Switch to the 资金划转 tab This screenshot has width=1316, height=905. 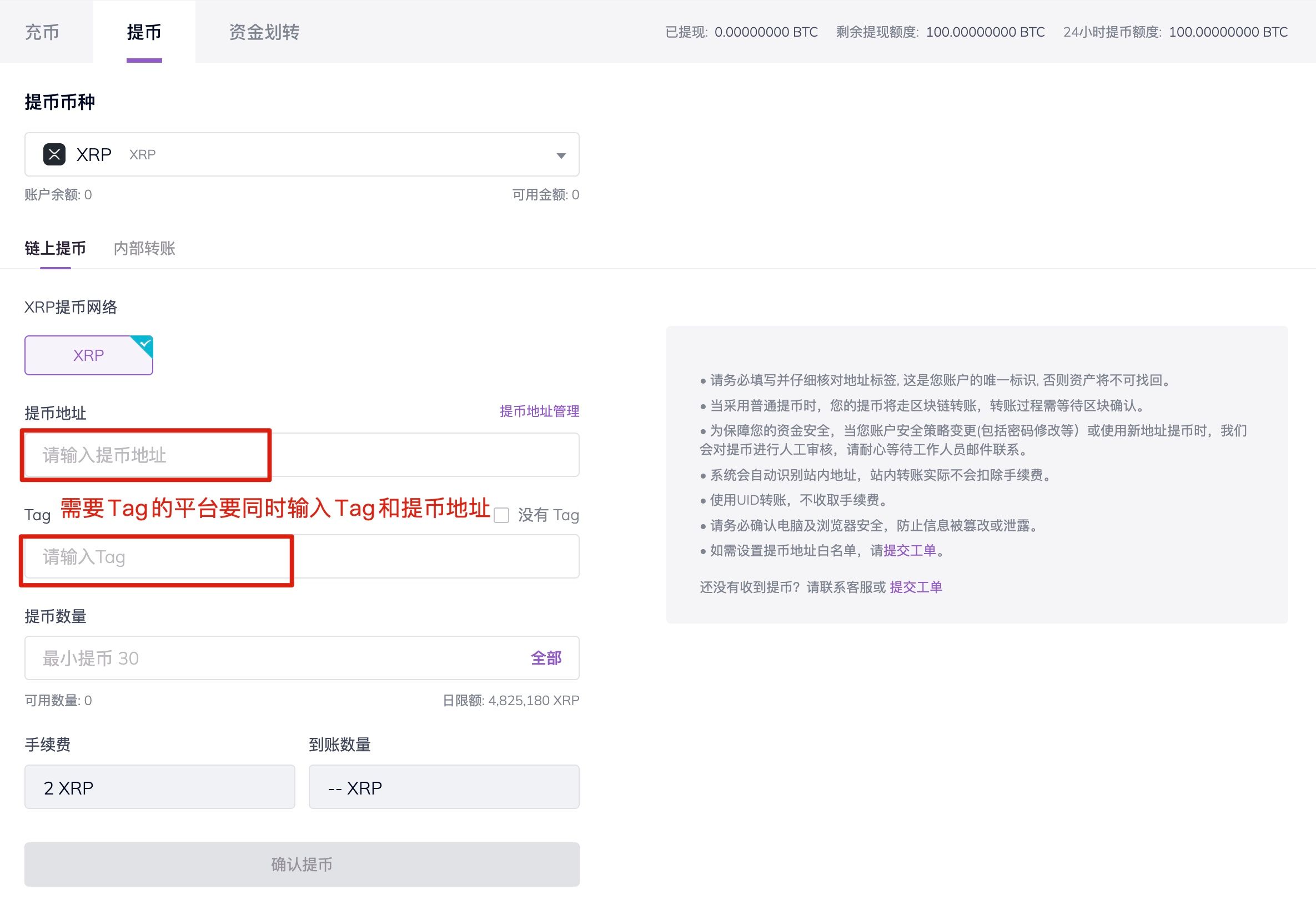(x=264, y=32)
